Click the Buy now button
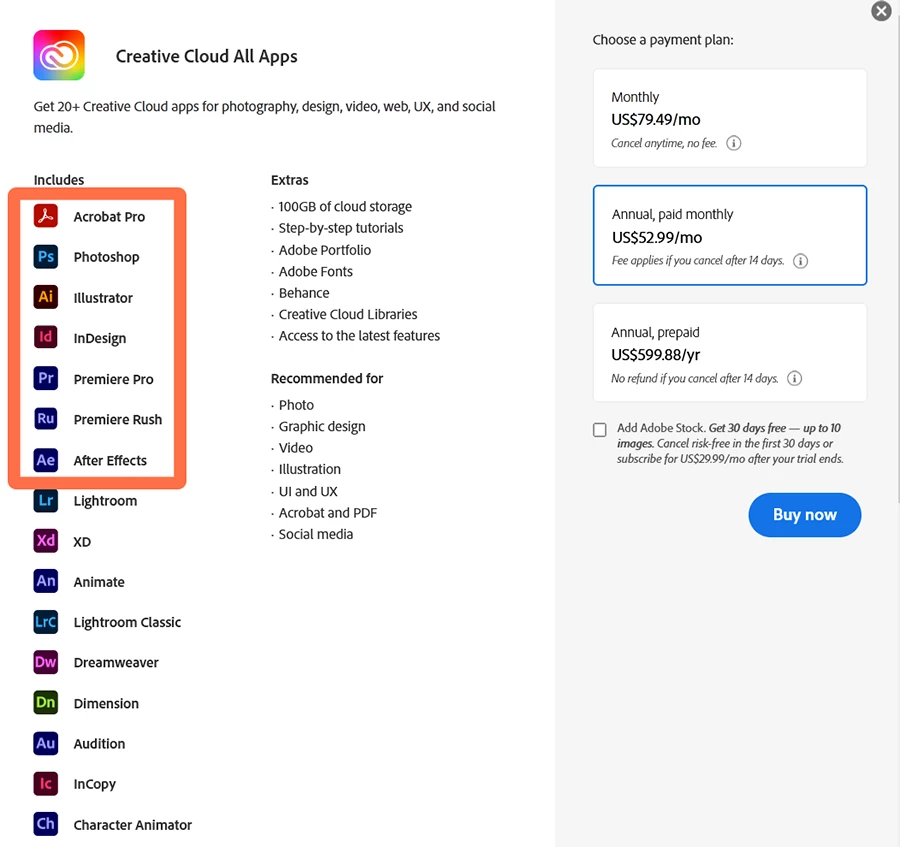 pos(804,515)
